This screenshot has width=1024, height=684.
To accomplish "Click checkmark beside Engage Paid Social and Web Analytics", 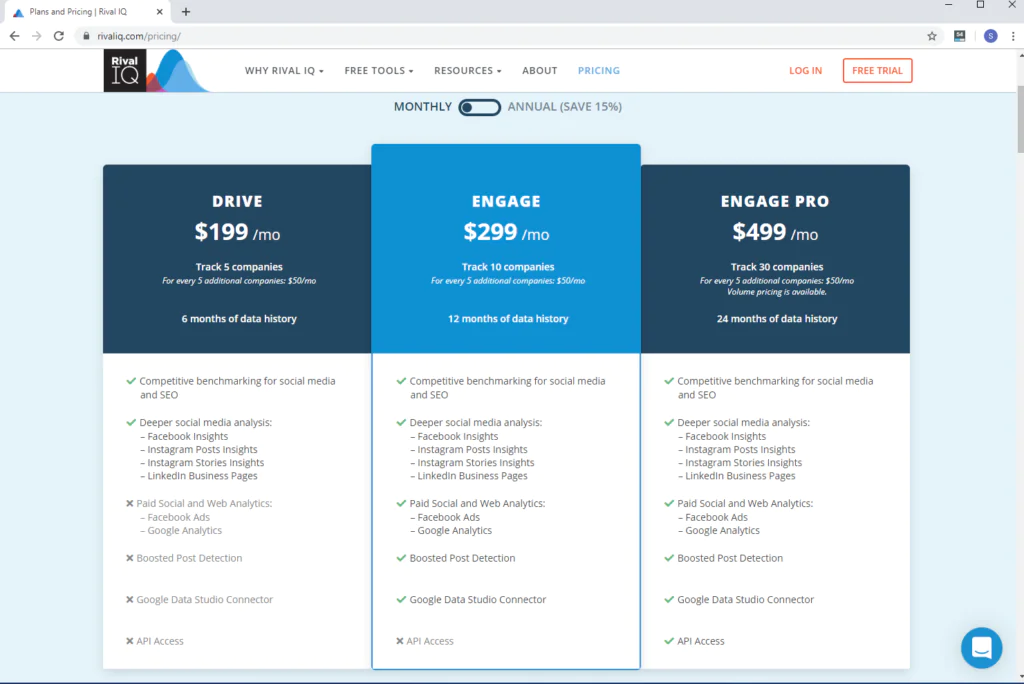I will click(401, 503).
